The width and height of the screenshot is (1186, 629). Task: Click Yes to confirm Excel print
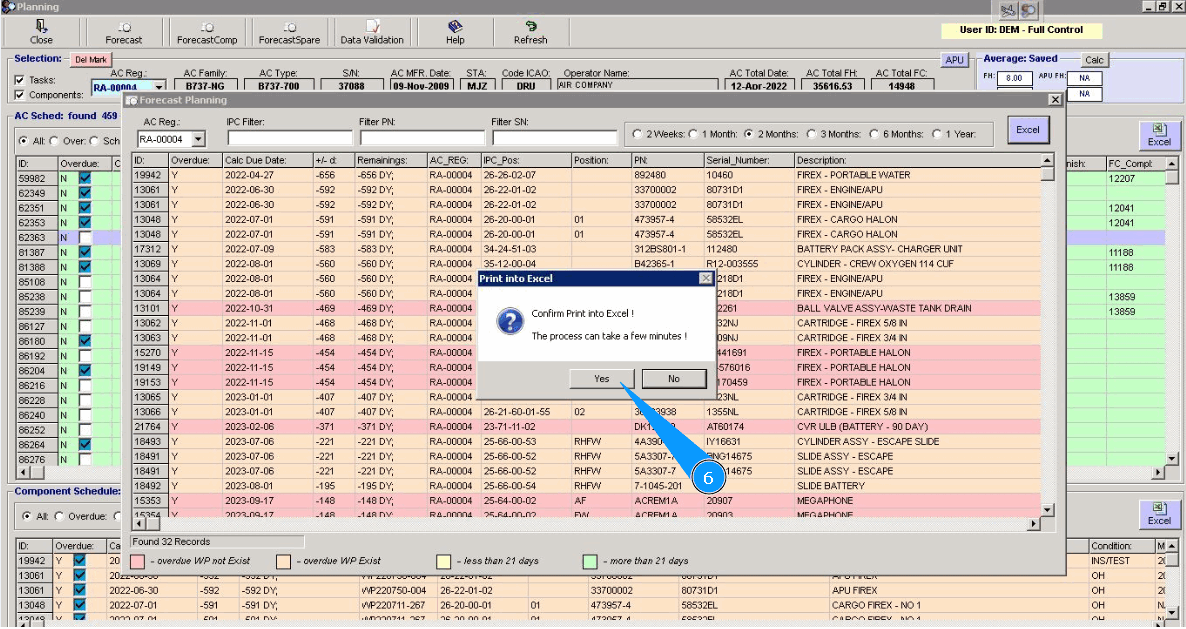pyautogui.click(x=602, y=379)
